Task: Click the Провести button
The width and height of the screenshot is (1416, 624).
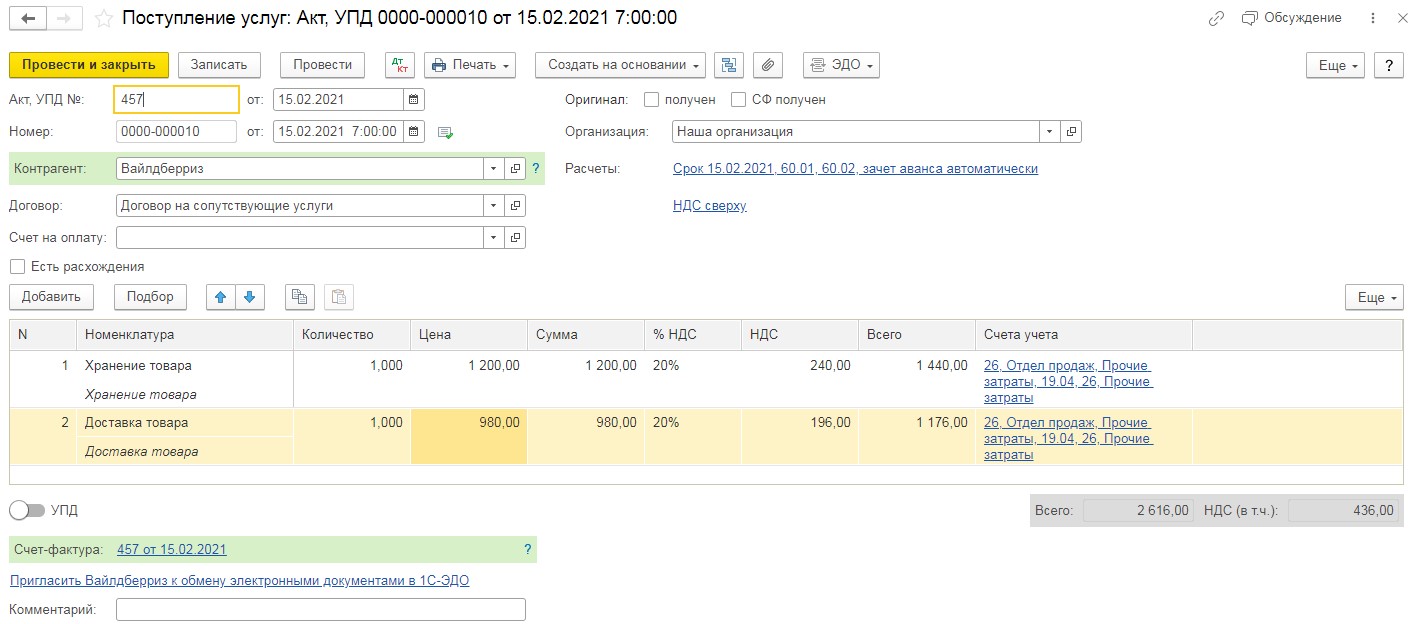Action: (x=322, y=65)
